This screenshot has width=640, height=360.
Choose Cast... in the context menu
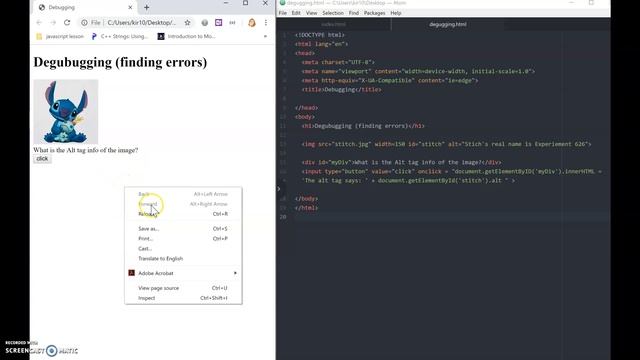pyautogui.click(x=183, y=249)
